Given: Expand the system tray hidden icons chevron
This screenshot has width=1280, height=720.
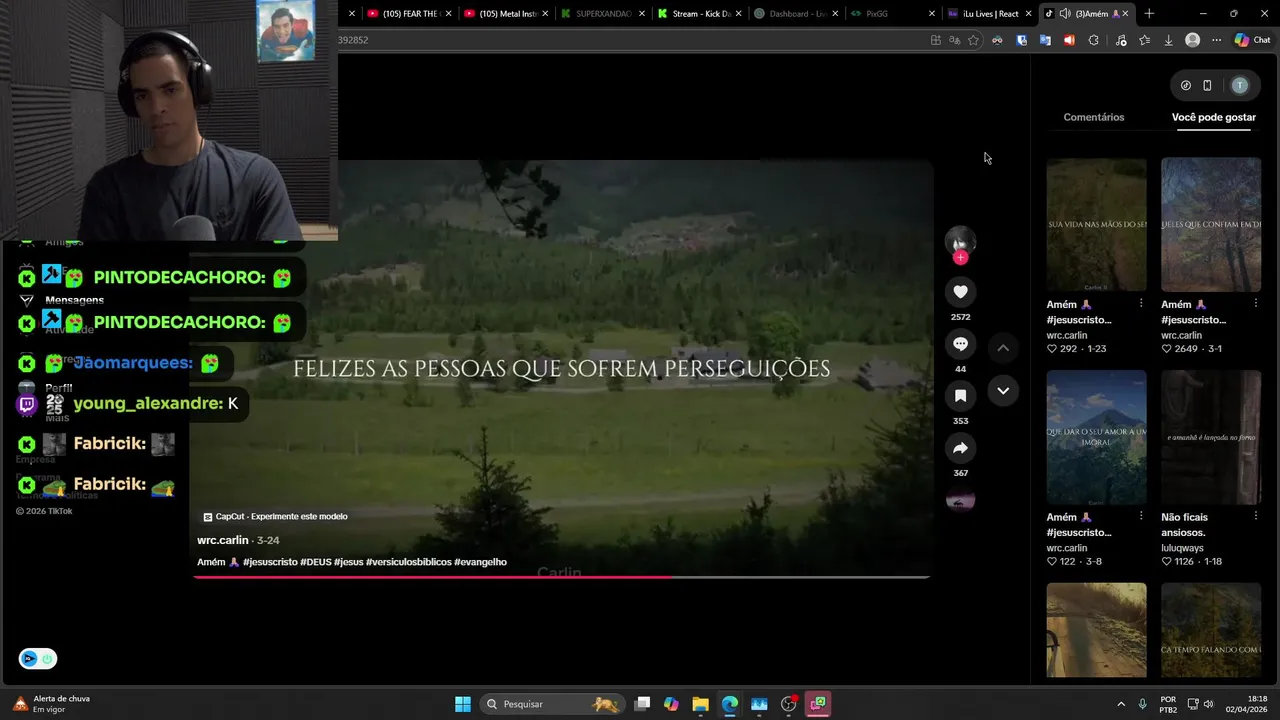Looking at the screenshot, I should pyautogui.click(x=1121, y=704).
